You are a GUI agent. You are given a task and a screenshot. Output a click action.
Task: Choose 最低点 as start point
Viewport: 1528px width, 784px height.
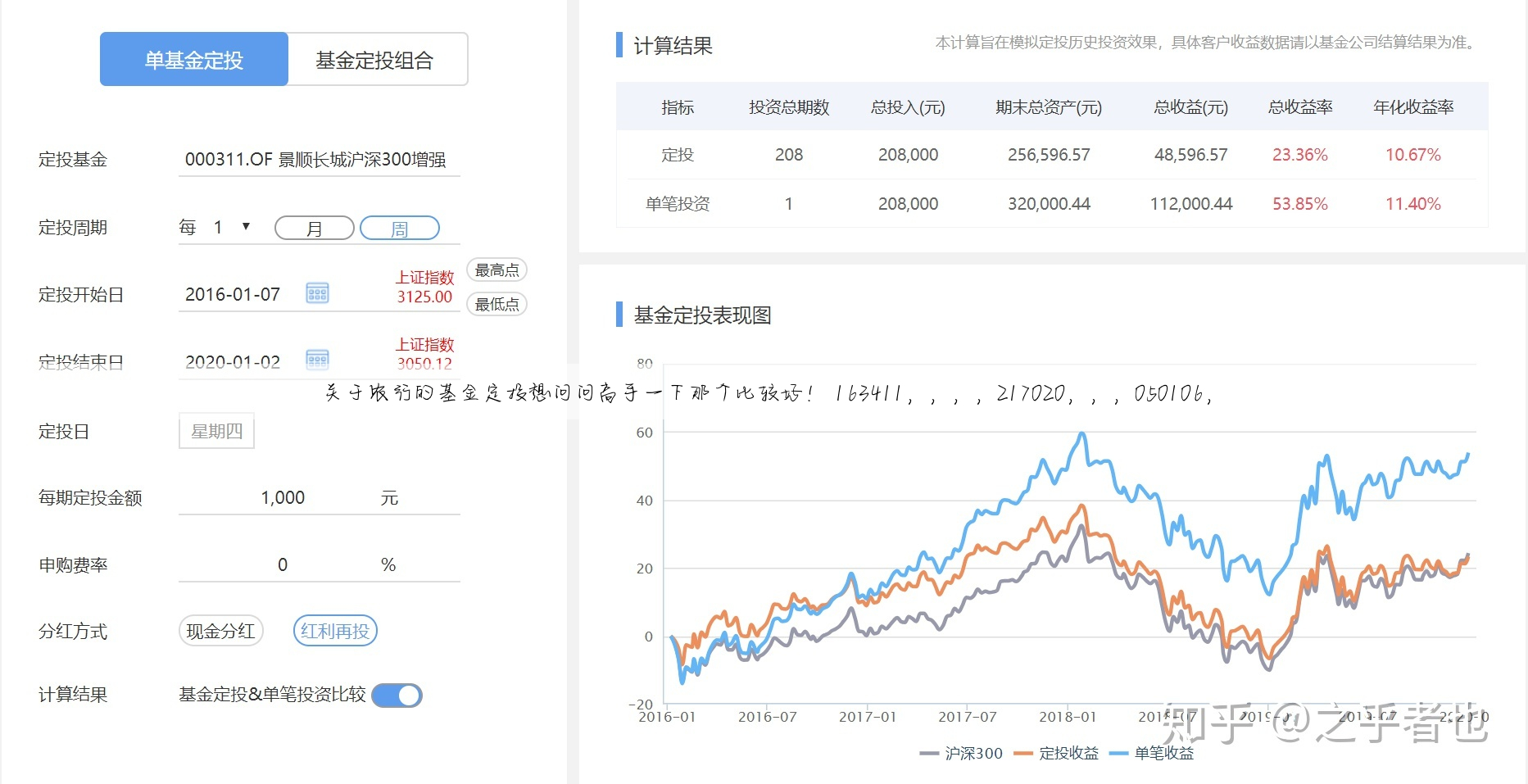(x=496, y=304)
